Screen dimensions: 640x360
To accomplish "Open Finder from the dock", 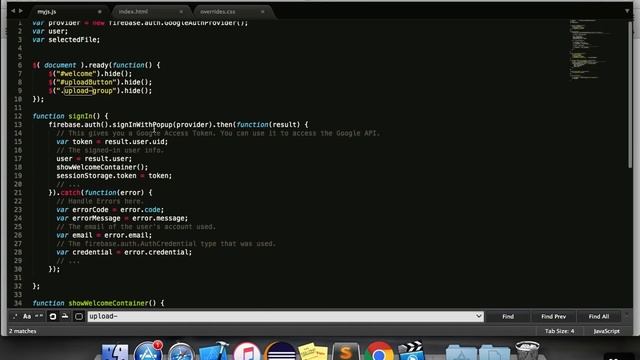I will 115,352.
